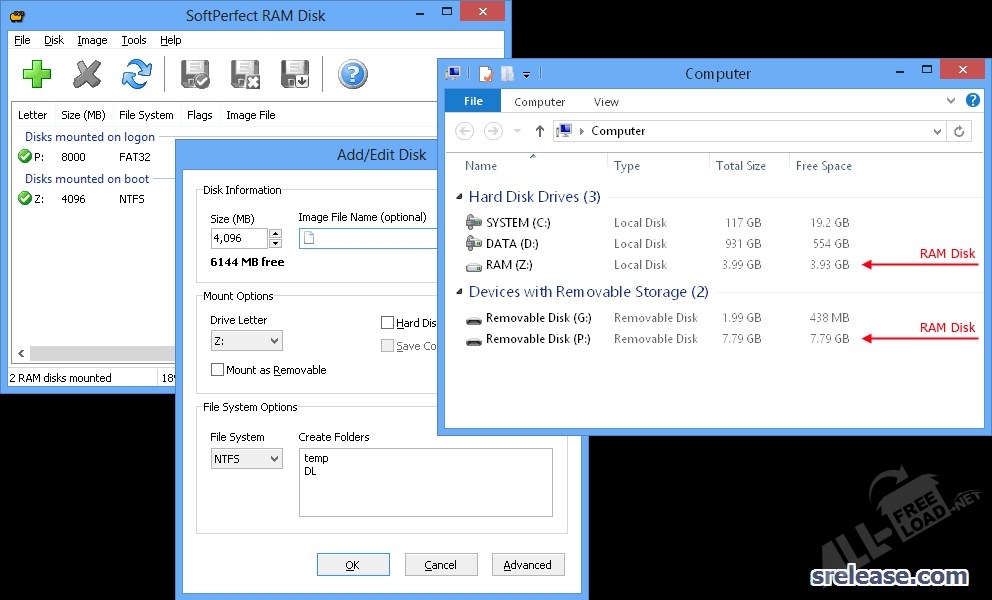Viewport: 992px width, 600px height.
Task: Click the blue Help question mark icon
Action: coord(352,75)
